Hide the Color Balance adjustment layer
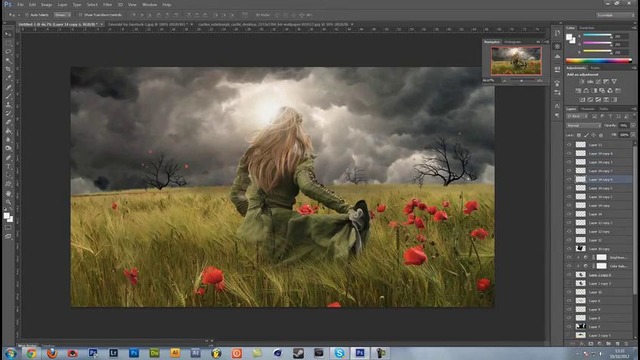This screenshot has height=360, width=640. point(569,266)
